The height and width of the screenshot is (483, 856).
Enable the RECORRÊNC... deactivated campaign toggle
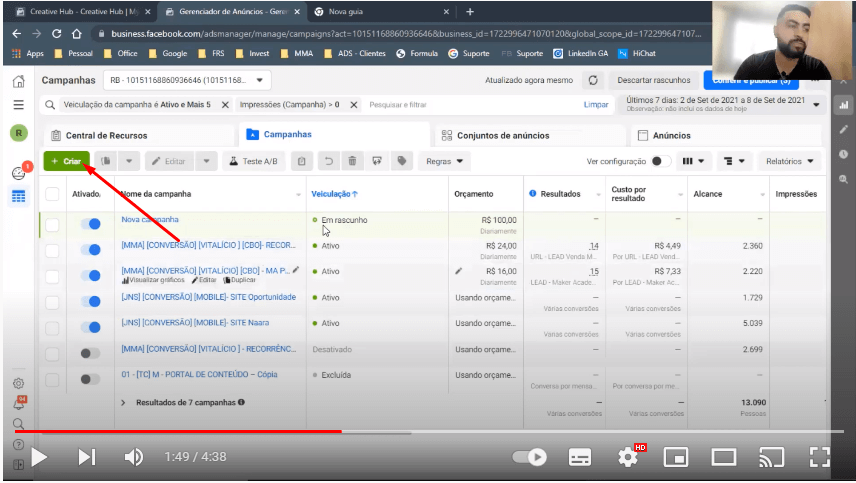coord(90,354)
